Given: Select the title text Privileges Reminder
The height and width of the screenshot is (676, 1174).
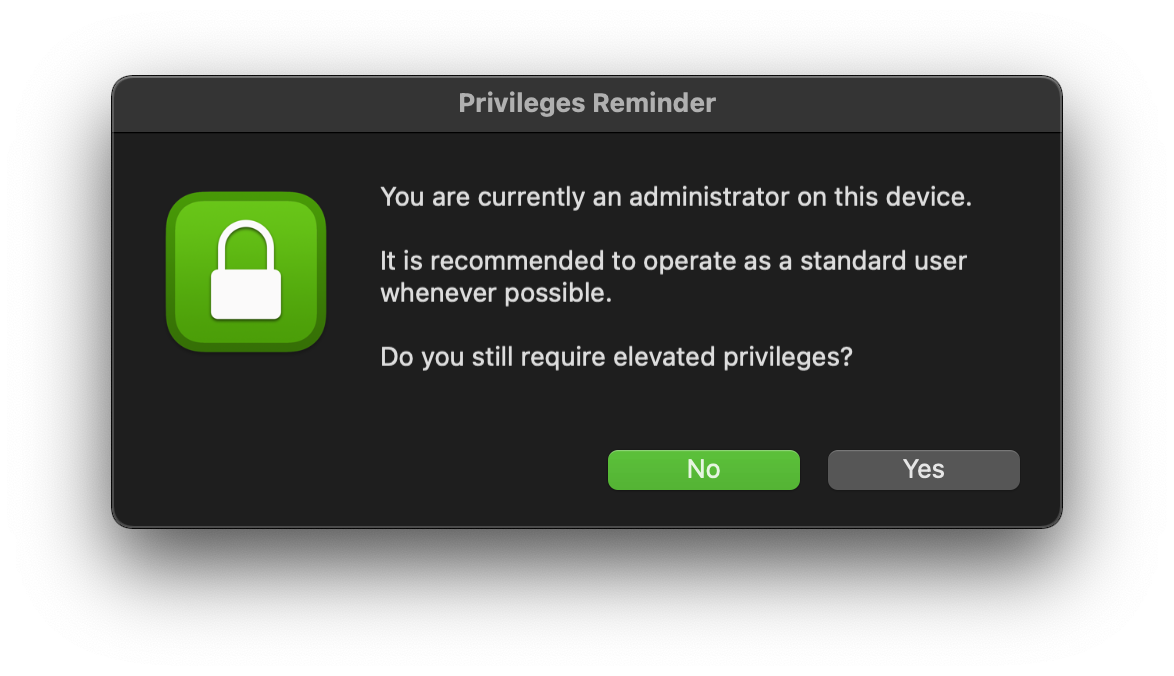Looking at the screenshot, I should click(587, 103).
